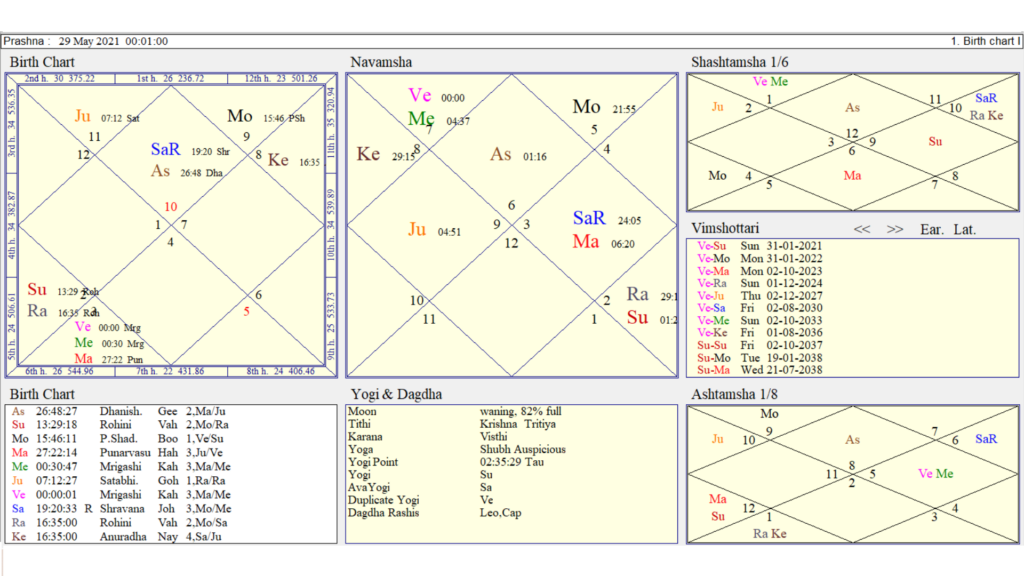
Task: Click the Yogi & Dagdha panel title
Action: pyautogui.click(x=396, y=394)
